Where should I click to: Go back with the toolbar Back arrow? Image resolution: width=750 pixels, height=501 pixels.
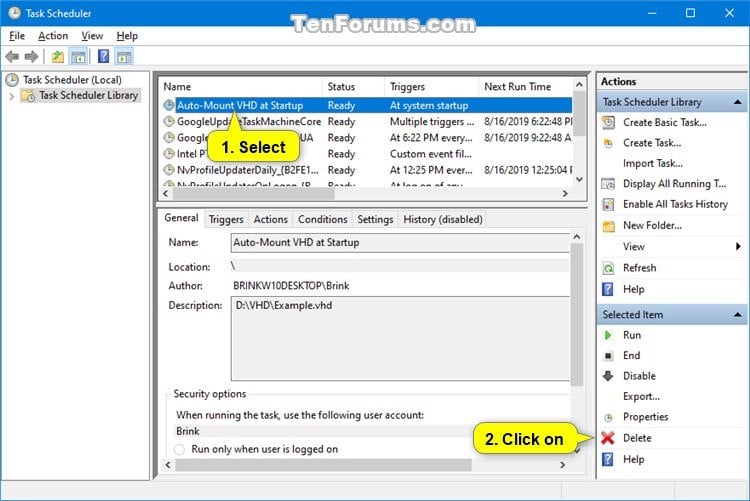click(x=12, y=57)
